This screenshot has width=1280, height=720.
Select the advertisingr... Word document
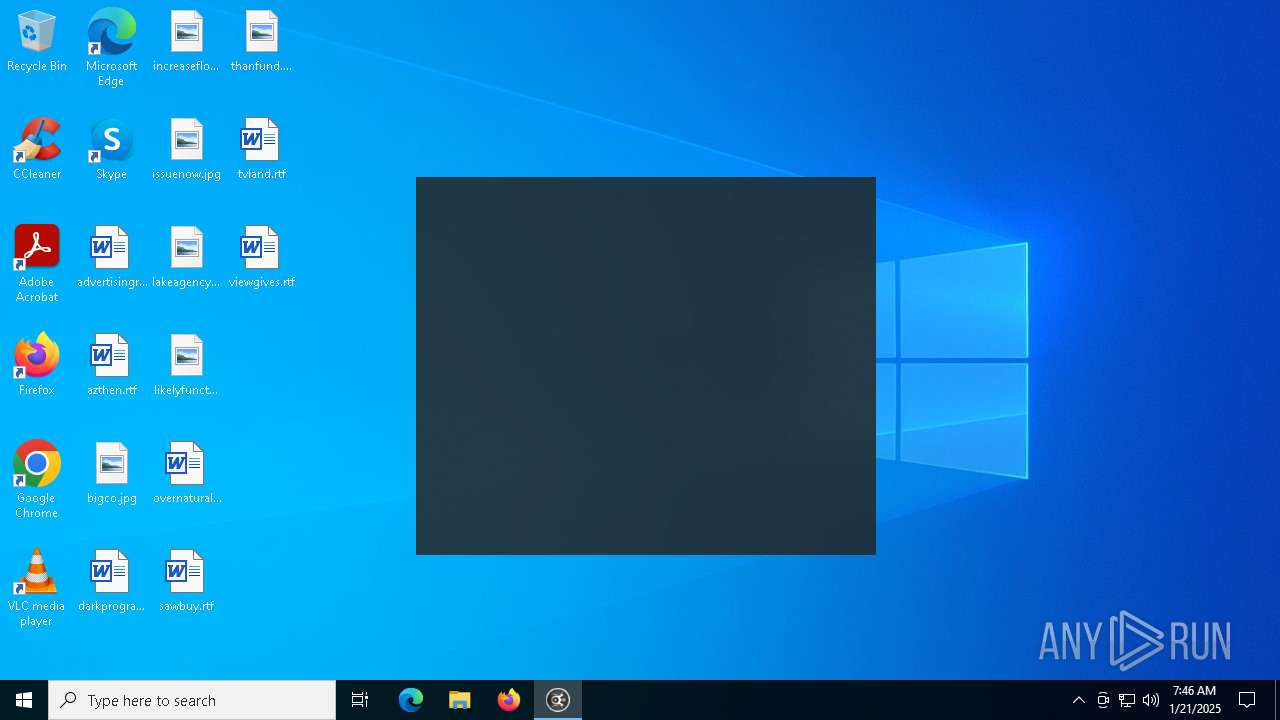[x=111, y=258]
